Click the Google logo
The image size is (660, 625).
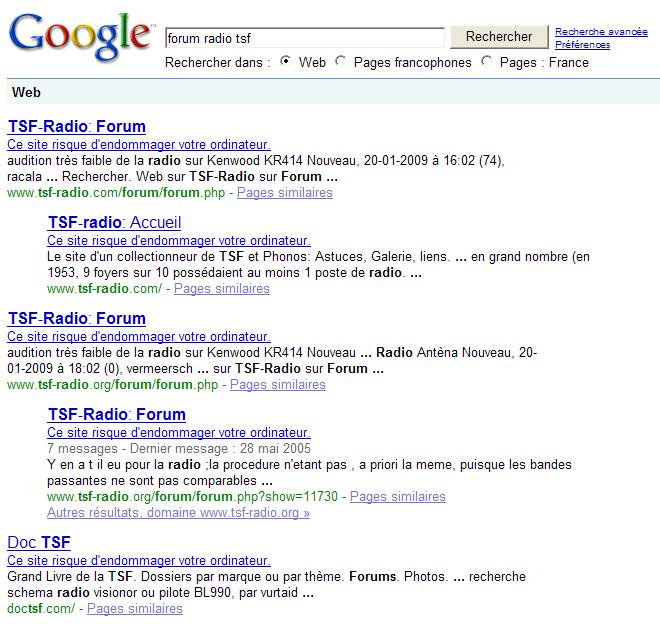[x=80, y=36]
